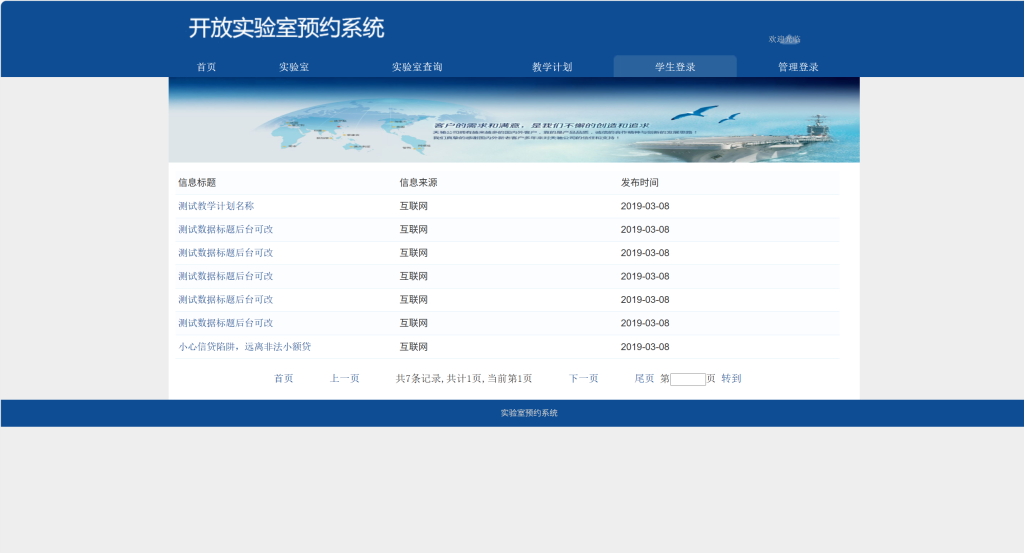Screen dimensions: 1024x553
Task: Jump to the last page with 尾页
Action: pyautogui.click(x=644, y=378)
